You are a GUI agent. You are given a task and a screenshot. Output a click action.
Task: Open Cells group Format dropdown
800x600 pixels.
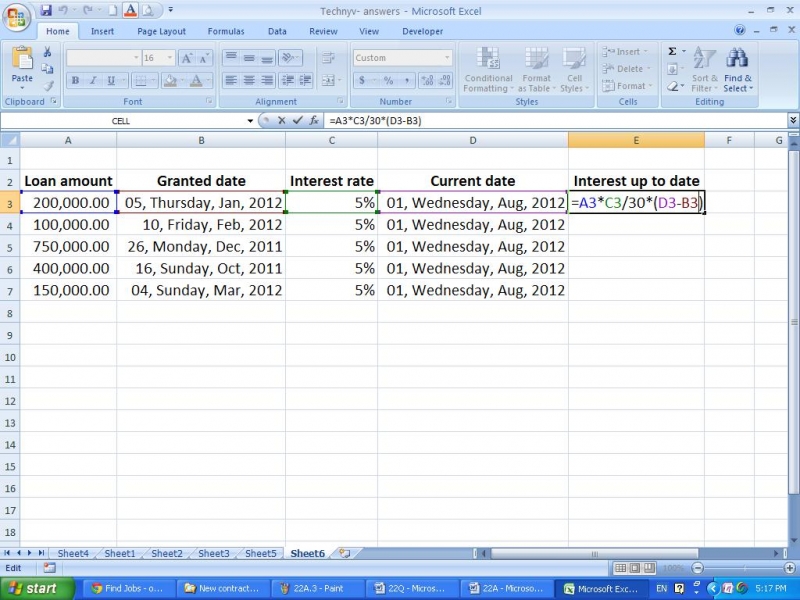click(627, 86)
